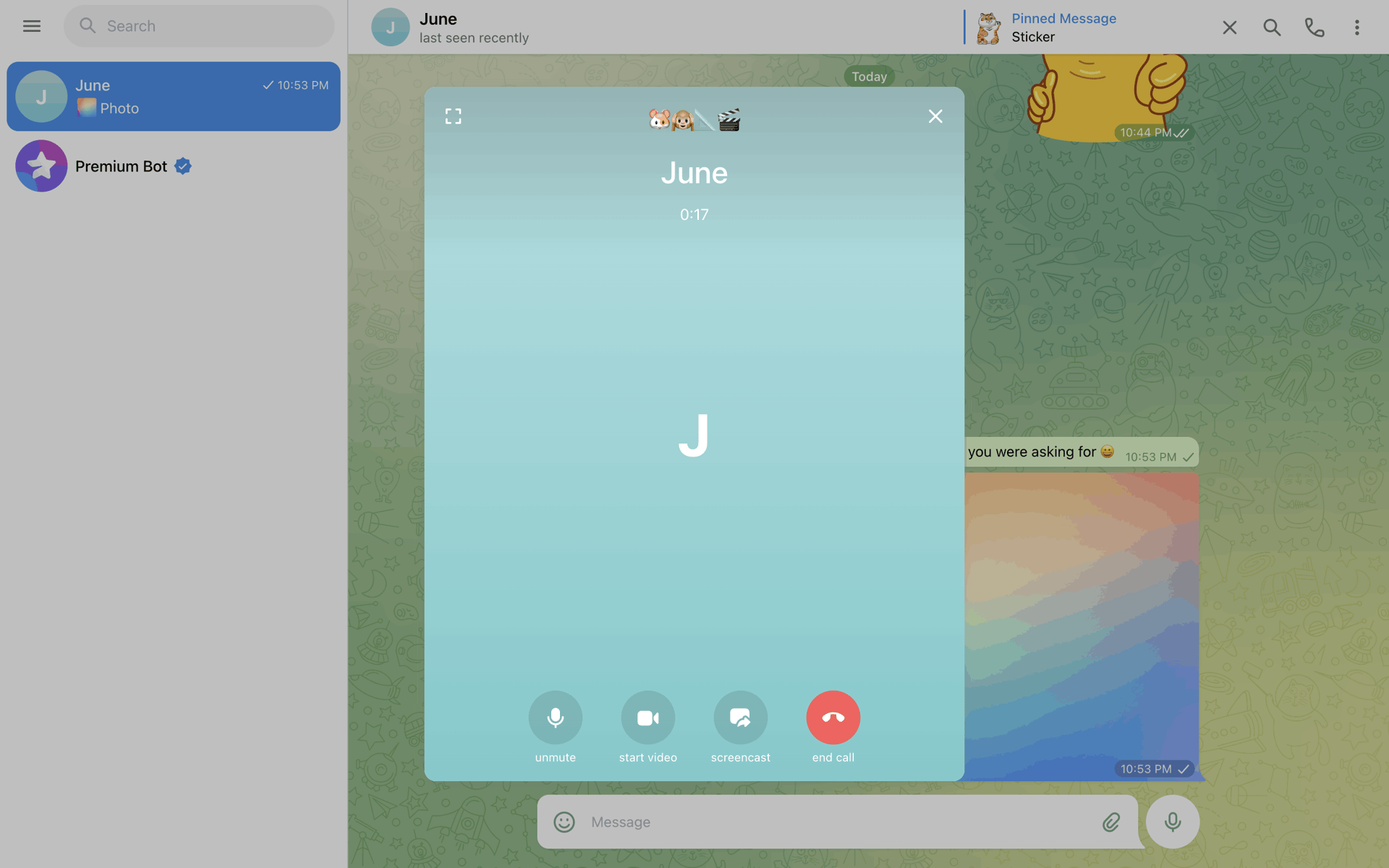This screenshot has height=868, width=1389.
Task: Click the Photo preview icon under June
Action: pyautogui.click(x=87, y=108)
